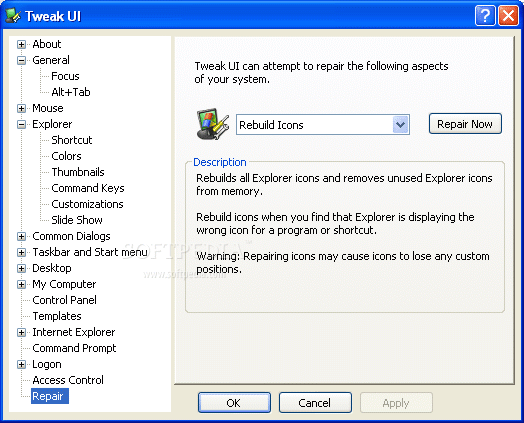Select Mouse in the tree
The height and width of the screenshot is (423, 524).
[48, 108]
